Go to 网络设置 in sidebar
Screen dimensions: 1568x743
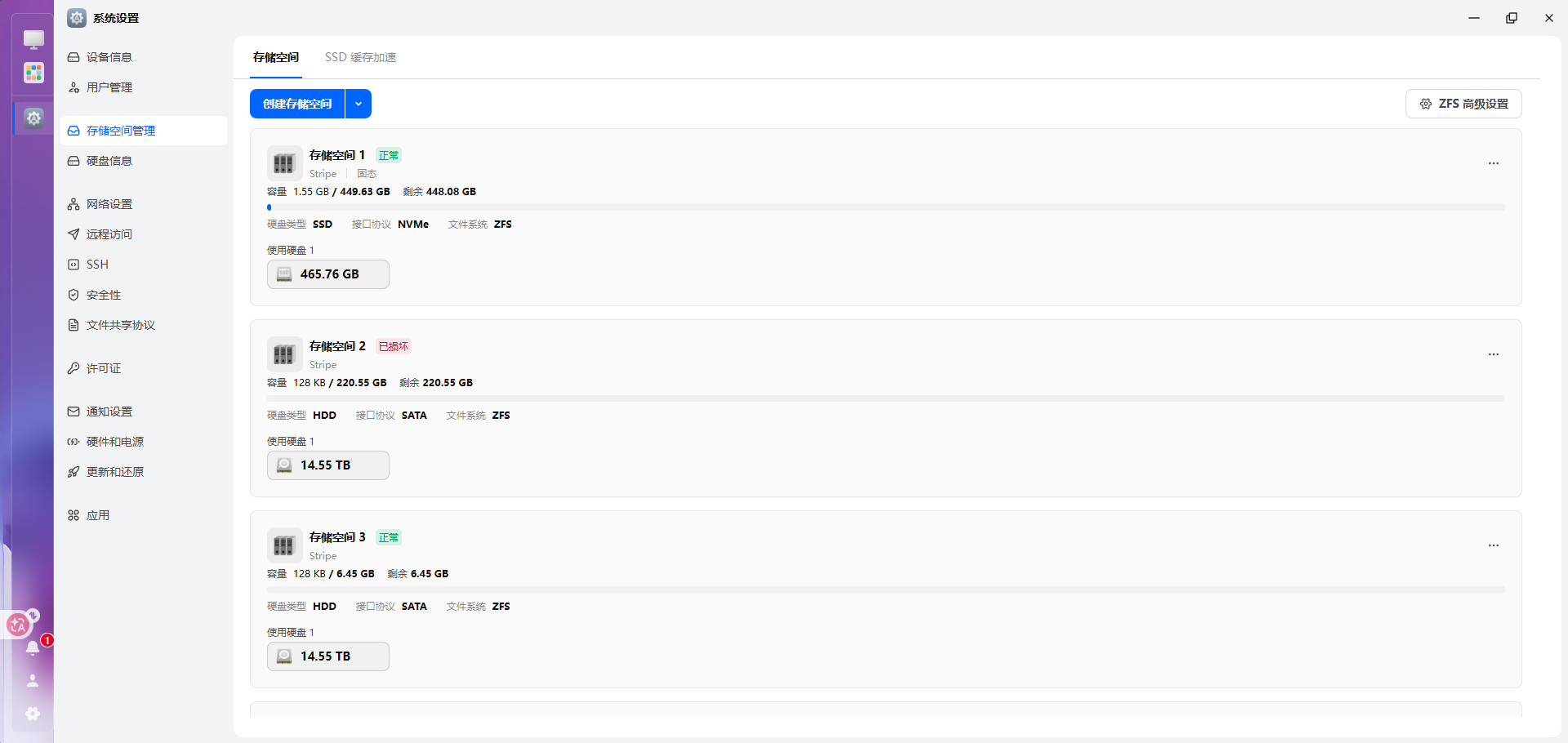[x=109, y=204]
